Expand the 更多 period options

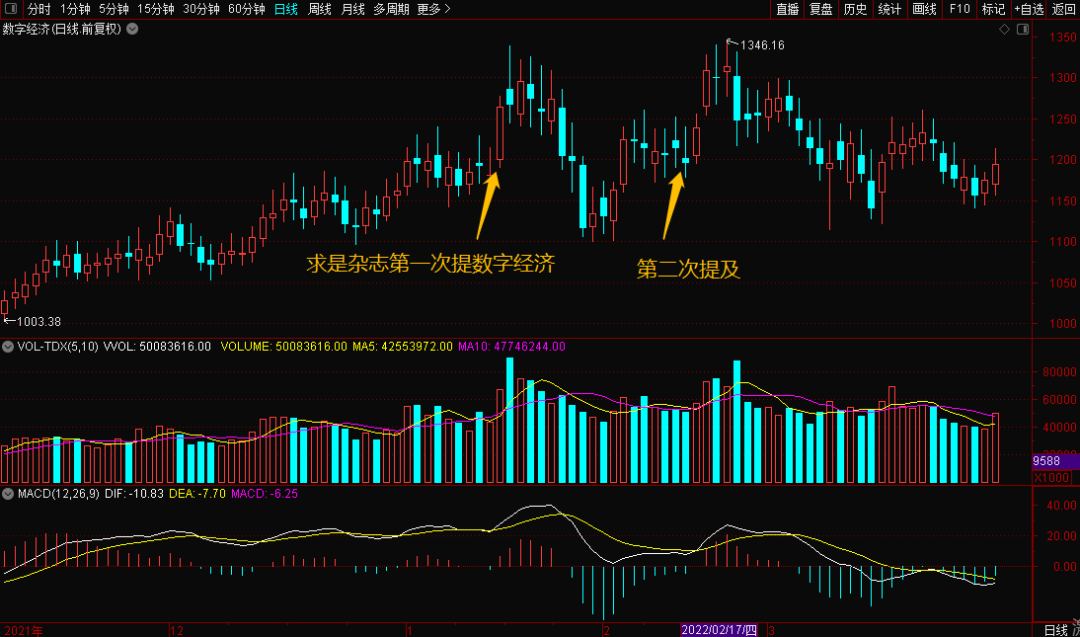coord(434,9)
